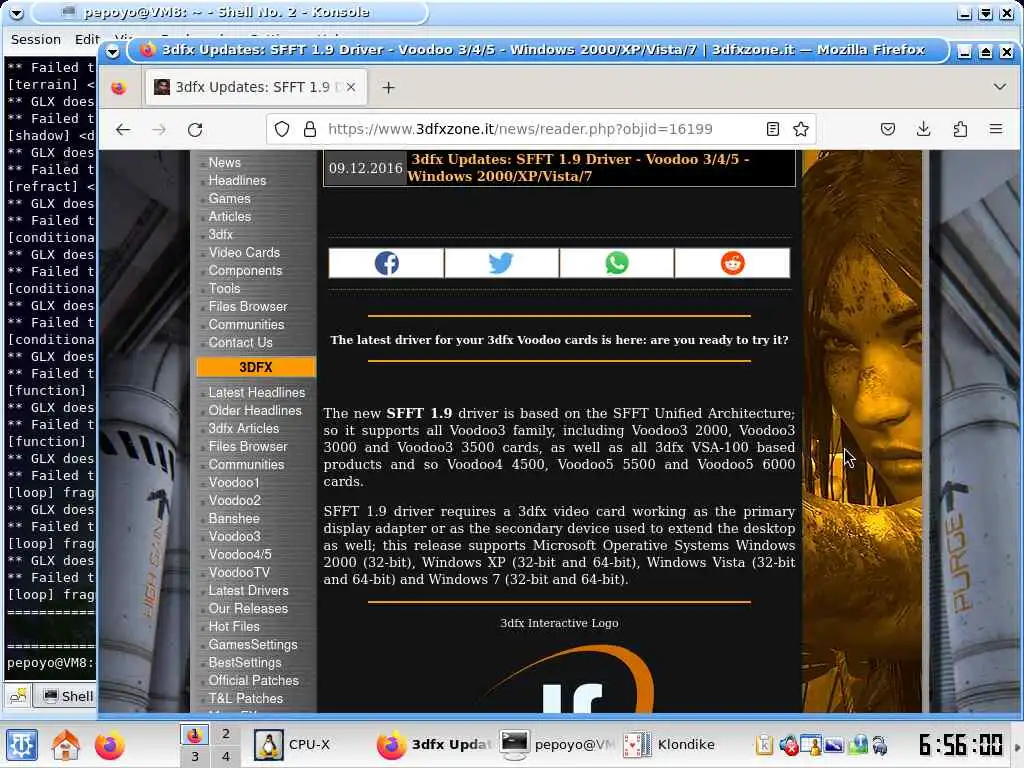Open the Firefox hamburger application menu
This screenshot has height=768, width=1024.
pos(996,129)
